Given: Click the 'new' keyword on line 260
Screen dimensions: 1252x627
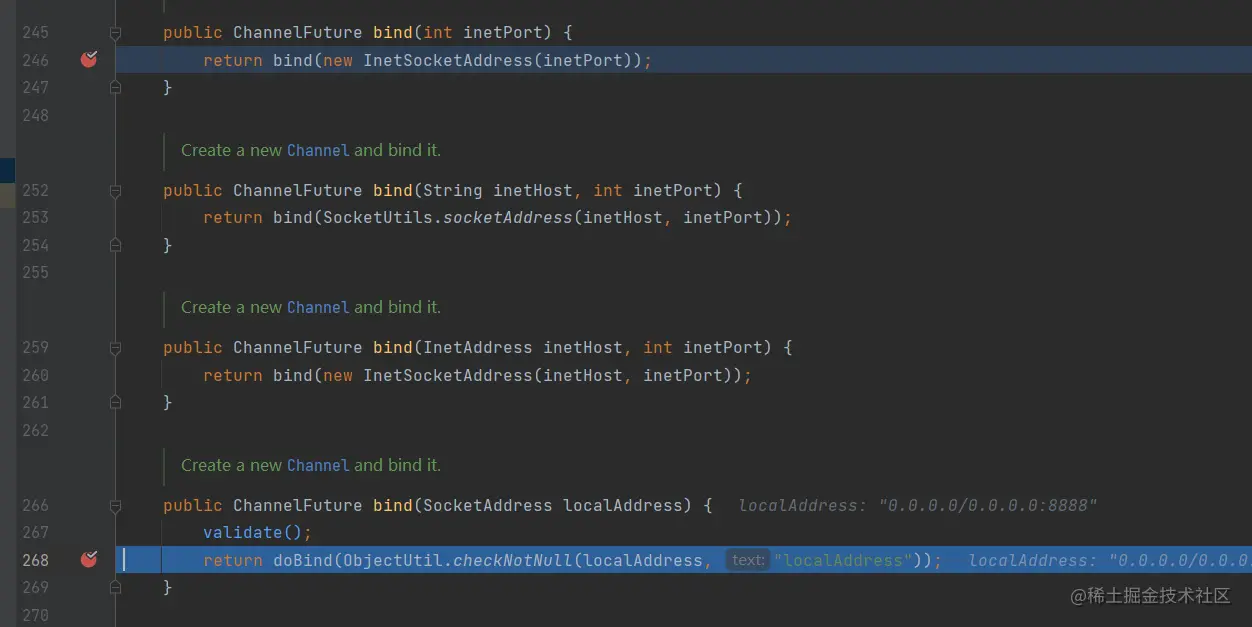Looking at the screenshot, I should pyautogui.click(x=338, y=375).
